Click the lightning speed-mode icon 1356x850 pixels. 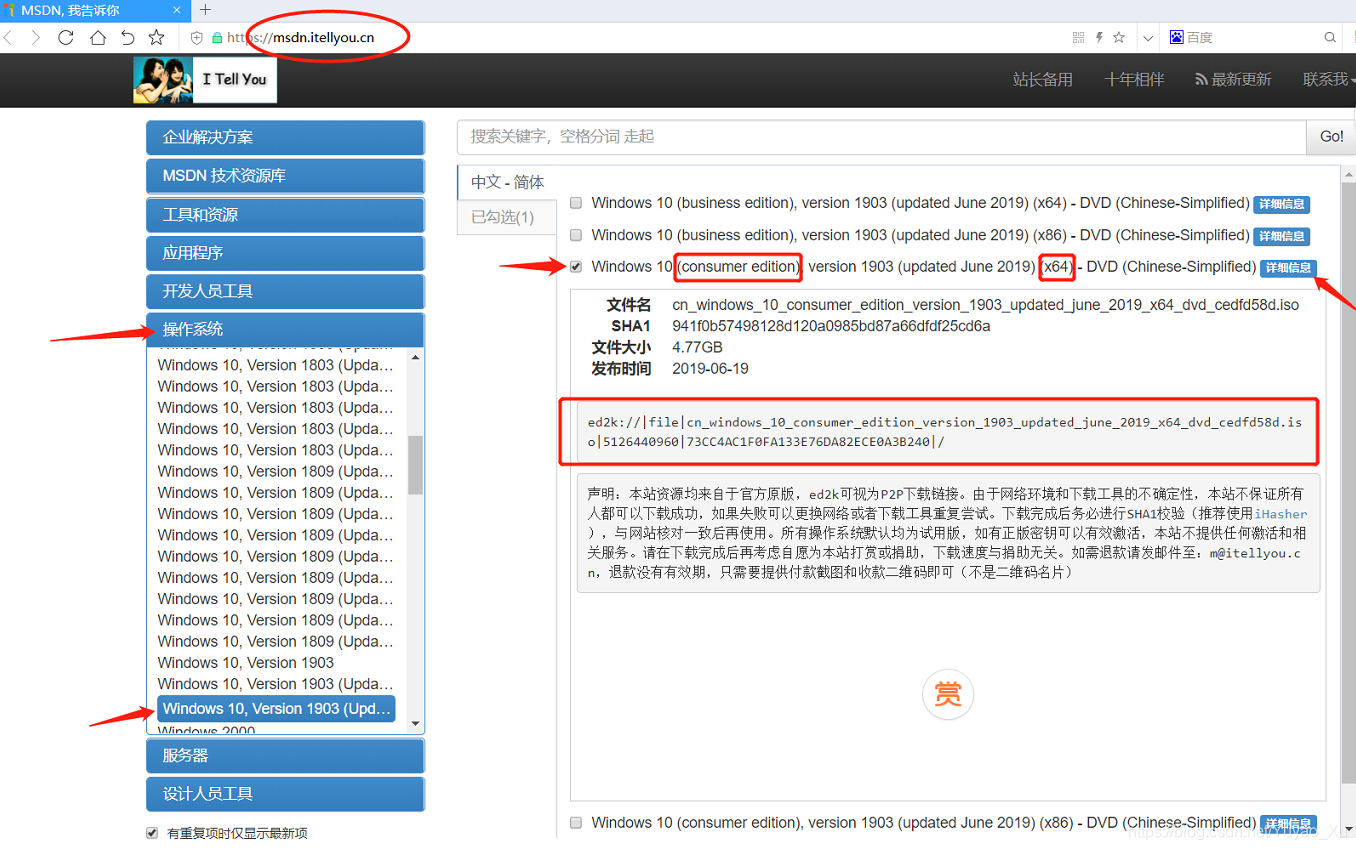tap(1099, 37)
